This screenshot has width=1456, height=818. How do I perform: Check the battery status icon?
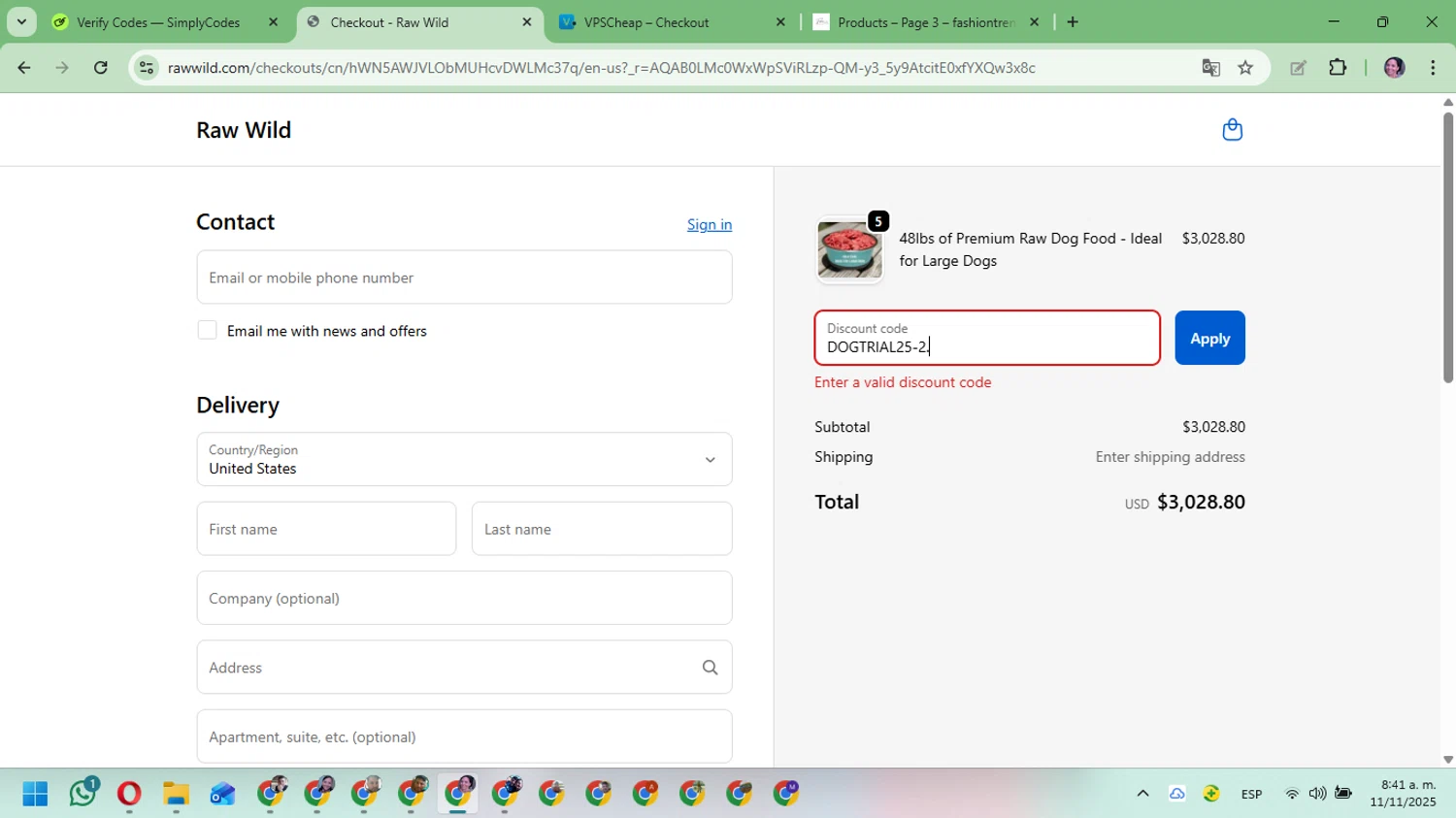pos(1343,794)
